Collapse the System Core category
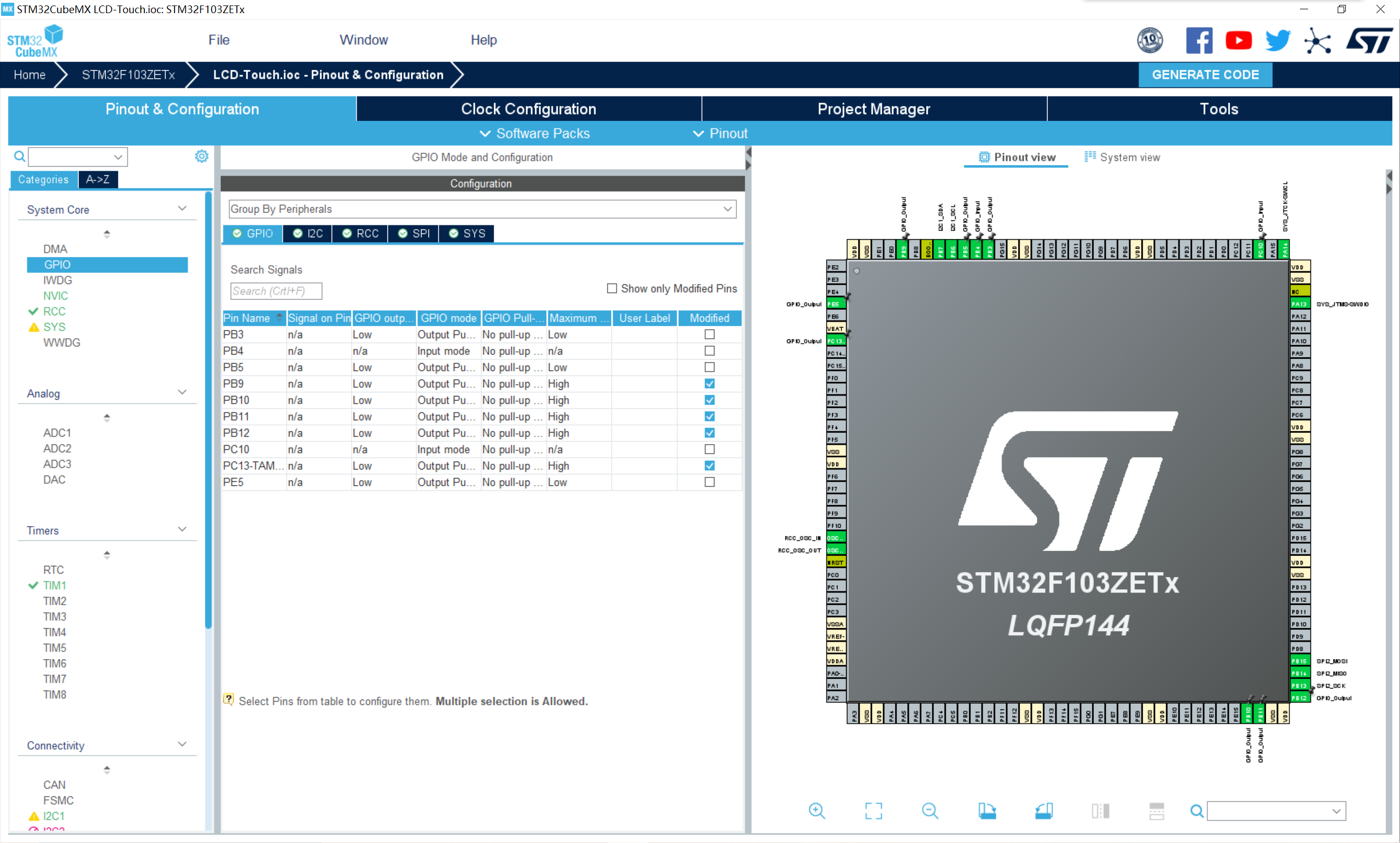The image size is (1400, 843). click(x=182, y=209)
